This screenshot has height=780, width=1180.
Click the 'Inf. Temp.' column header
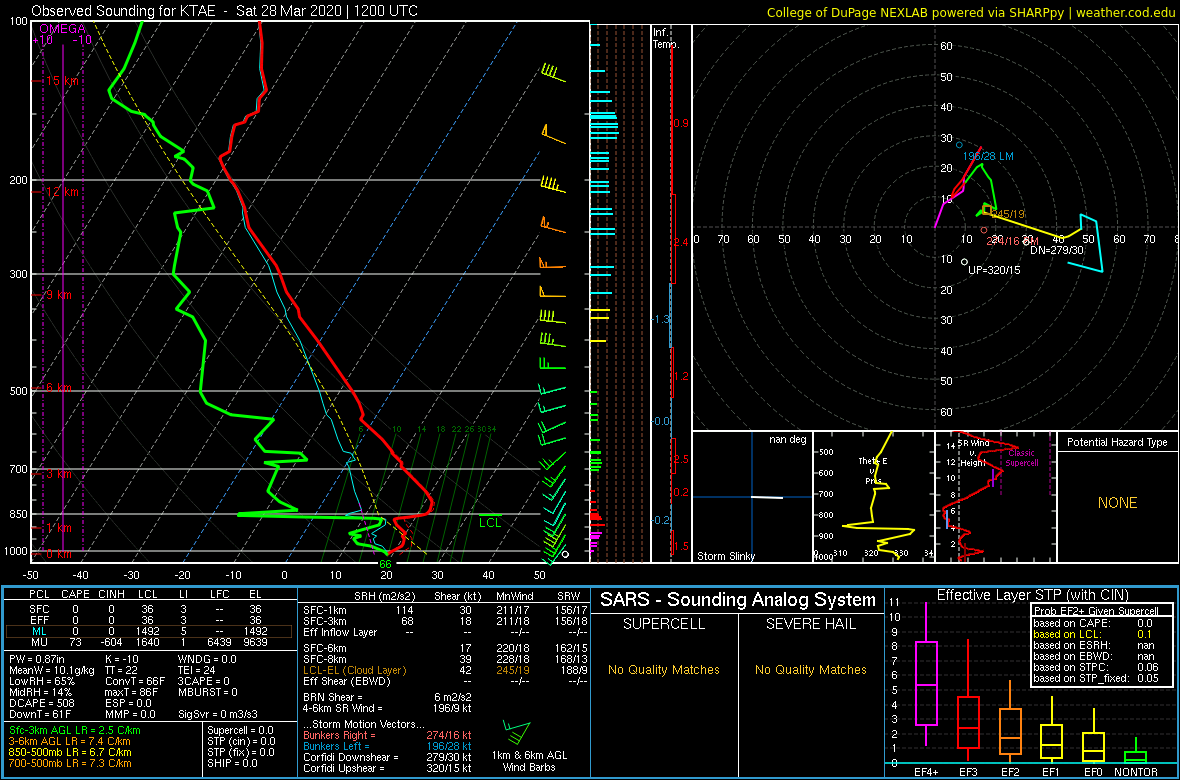tap(665, 38)
